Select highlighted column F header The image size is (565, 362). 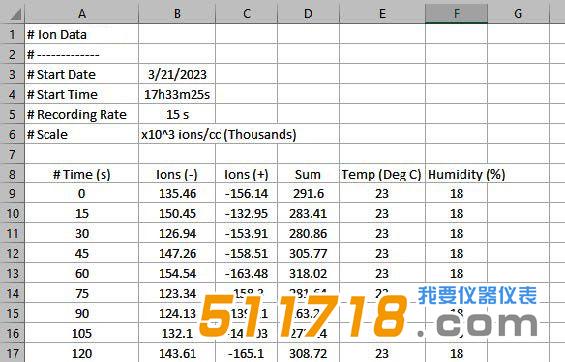(457, 14)
